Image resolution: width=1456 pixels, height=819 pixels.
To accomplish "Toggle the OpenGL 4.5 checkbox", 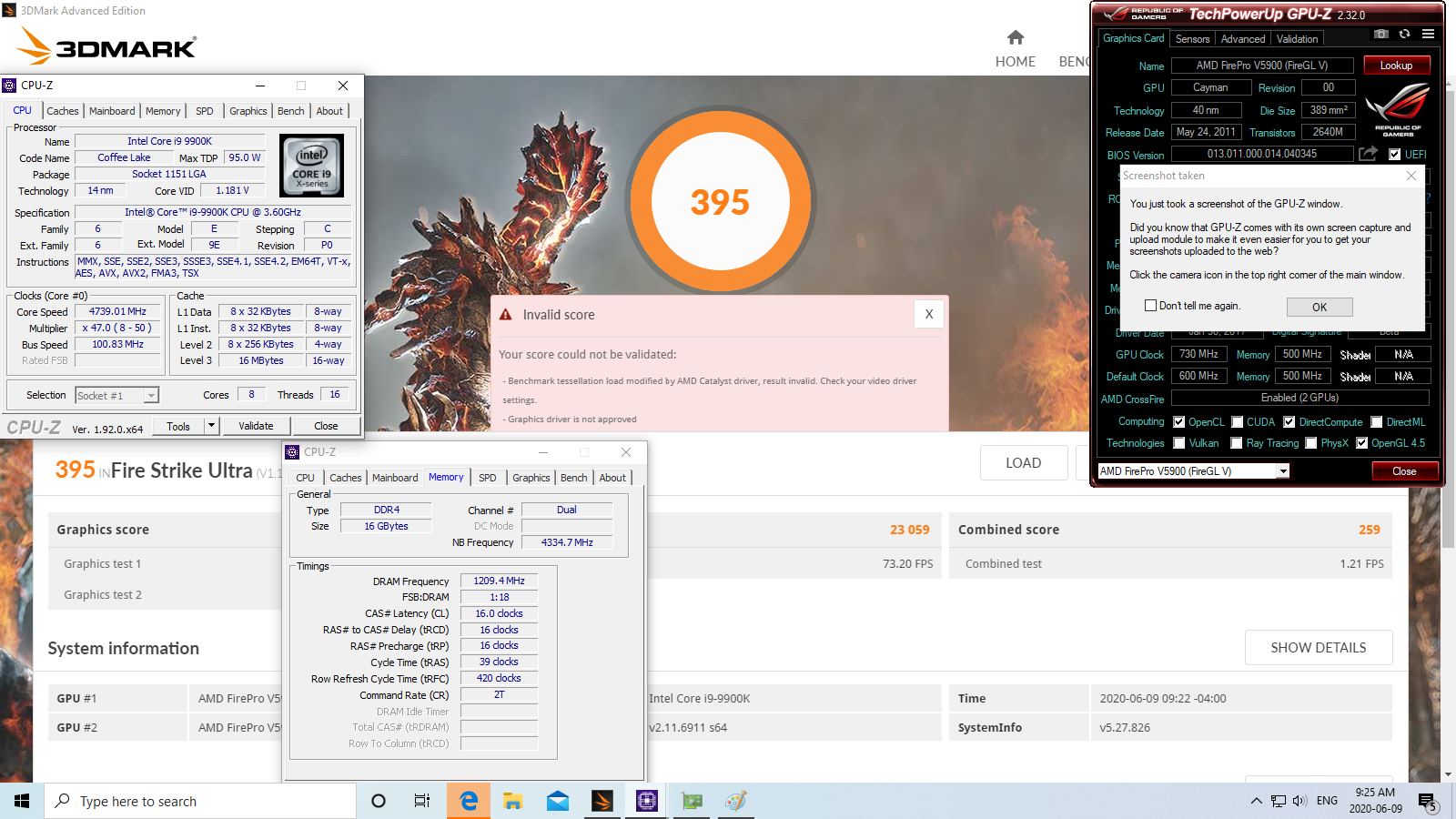I will [x=1362, y=443].
